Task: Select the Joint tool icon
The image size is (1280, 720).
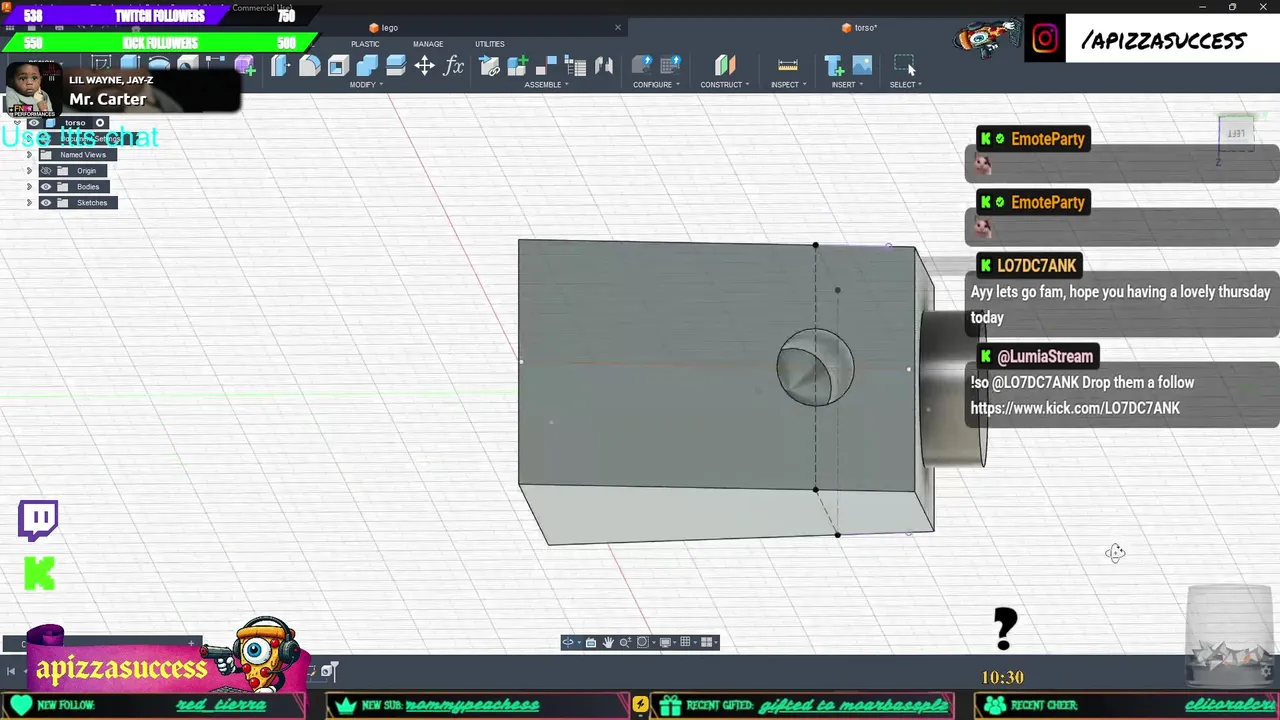Action: [x=546, y=66]
